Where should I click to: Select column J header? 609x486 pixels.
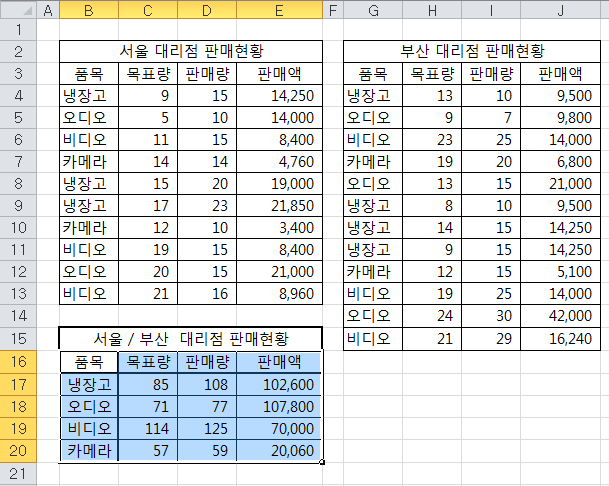(561, 9)
